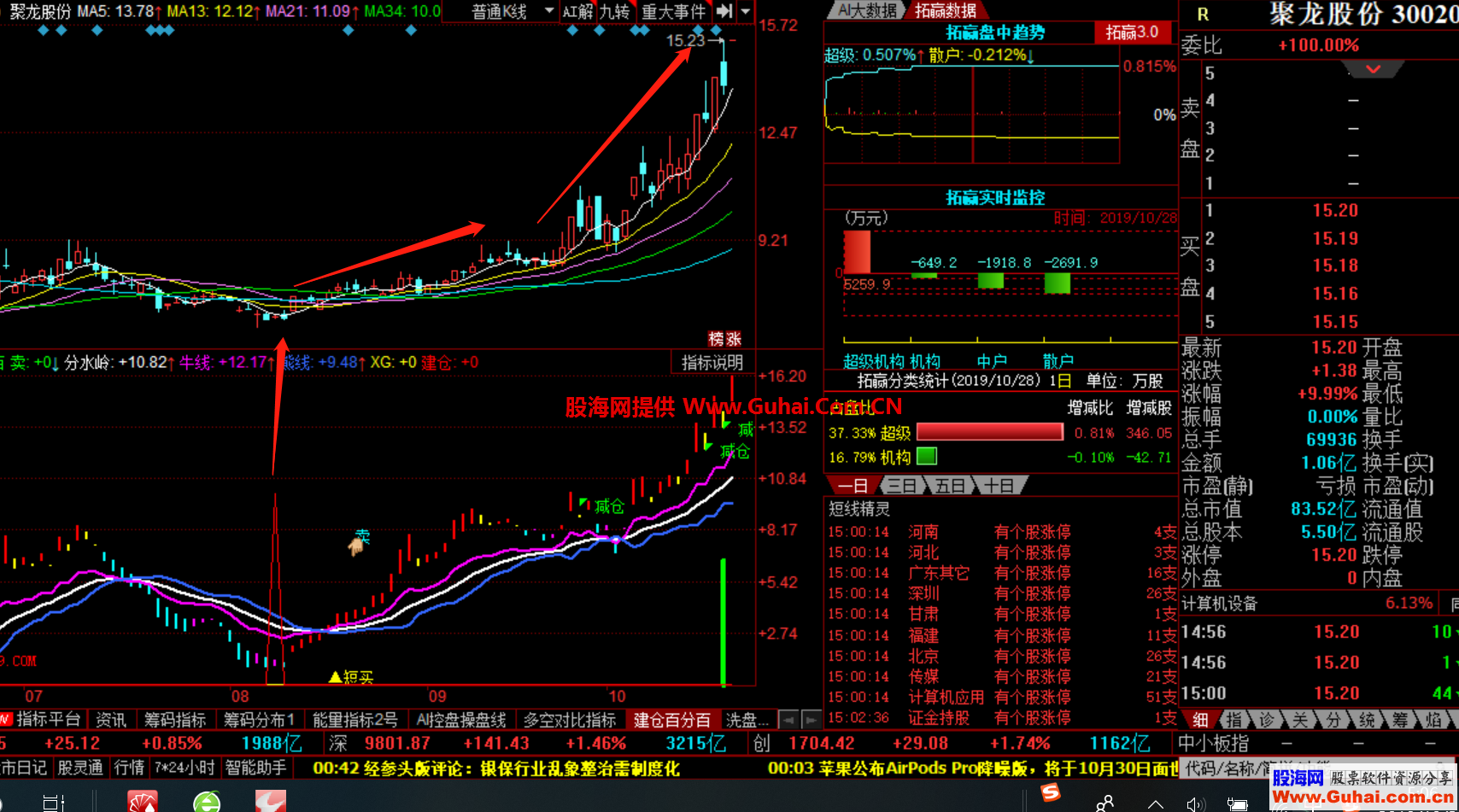Open the 筹码分布1 tab
The width and height of the screenshot is (1459, 812).
click(260, 720)
